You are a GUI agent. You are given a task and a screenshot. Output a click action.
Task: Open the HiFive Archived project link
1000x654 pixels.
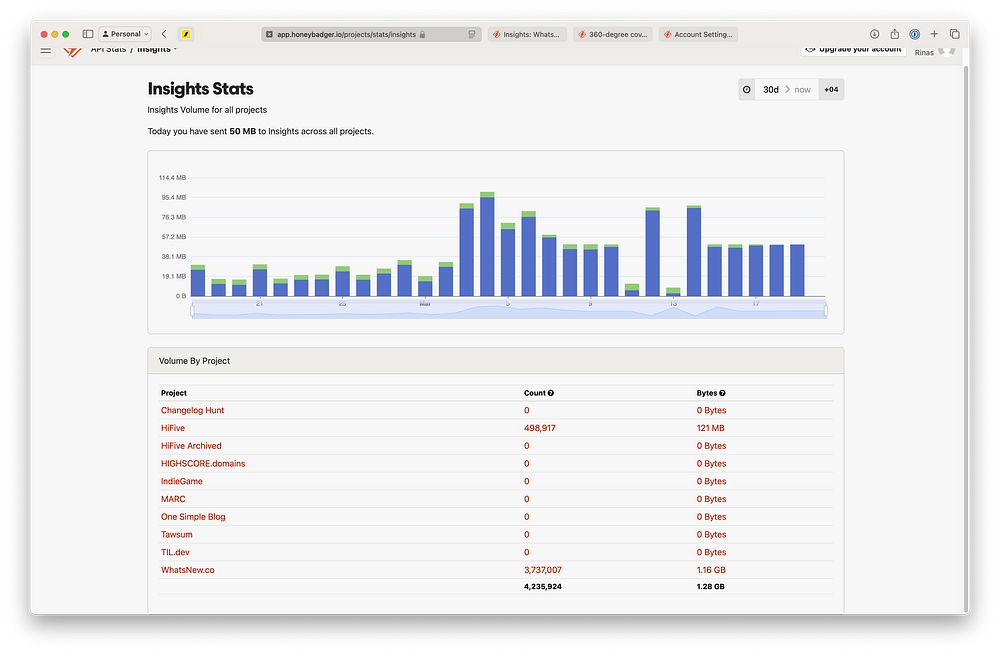[191, 446]
